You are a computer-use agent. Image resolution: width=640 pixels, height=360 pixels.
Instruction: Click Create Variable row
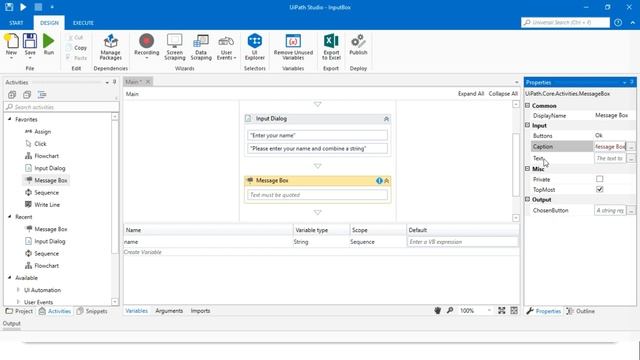(x=321, y=252)
